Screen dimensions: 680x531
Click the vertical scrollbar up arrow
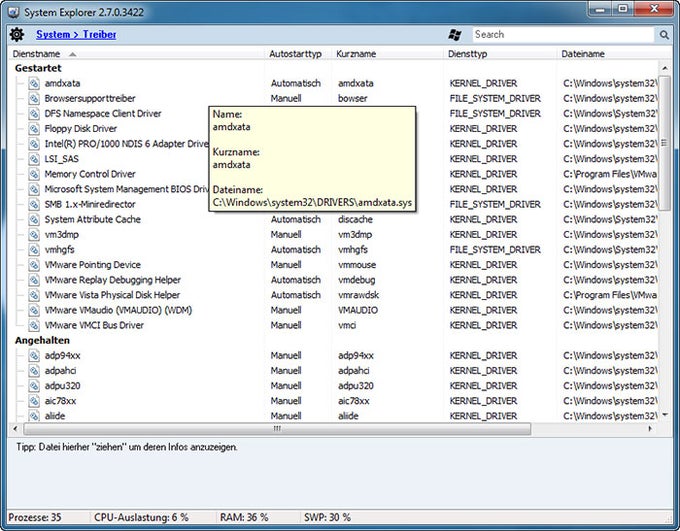point(665,68)
